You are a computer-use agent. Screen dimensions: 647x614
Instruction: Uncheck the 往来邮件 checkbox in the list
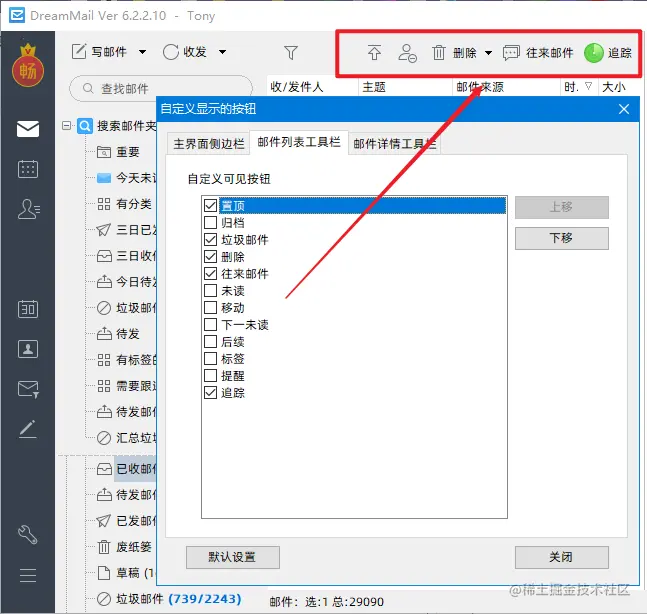click(x=210, y=274)
